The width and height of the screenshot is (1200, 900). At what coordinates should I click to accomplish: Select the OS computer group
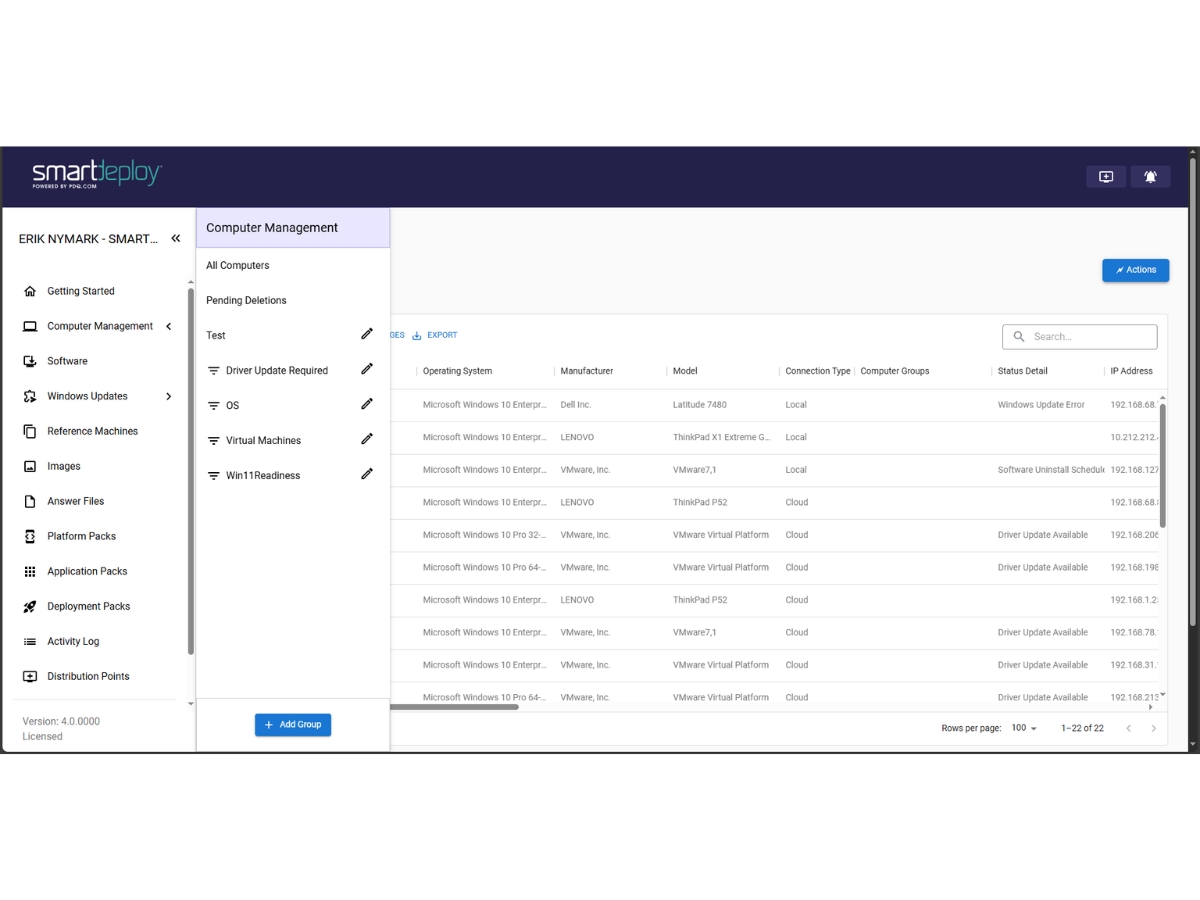(x=232, y=405)
